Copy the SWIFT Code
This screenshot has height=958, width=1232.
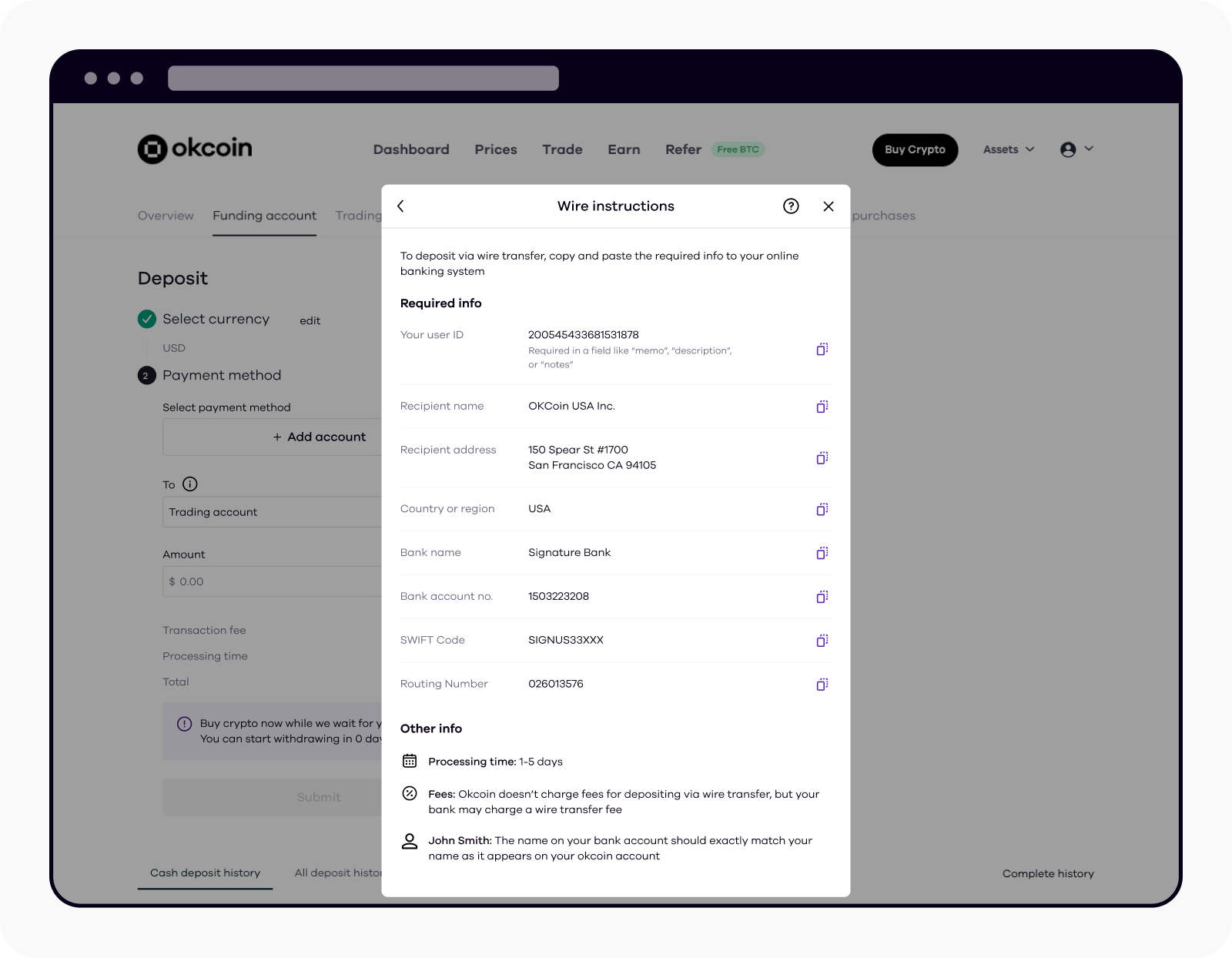point(822,641)
